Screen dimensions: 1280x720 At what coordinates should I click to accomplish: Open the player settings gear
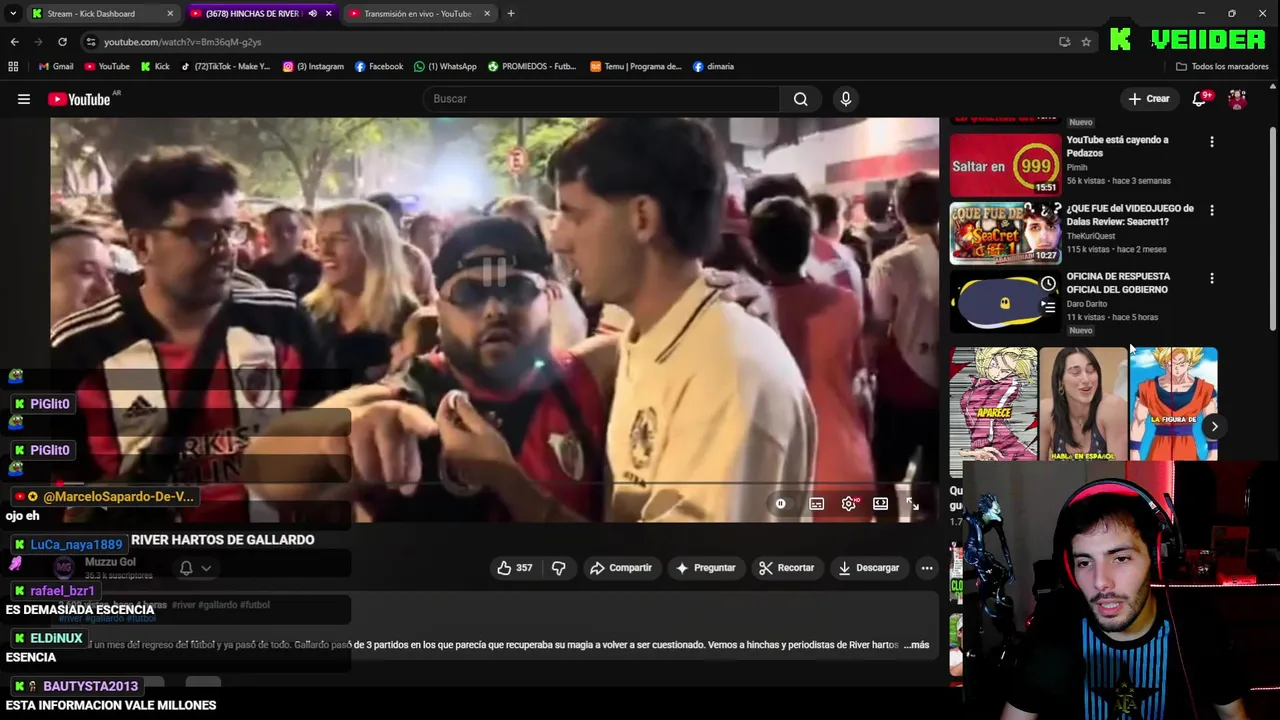[849, 504]
